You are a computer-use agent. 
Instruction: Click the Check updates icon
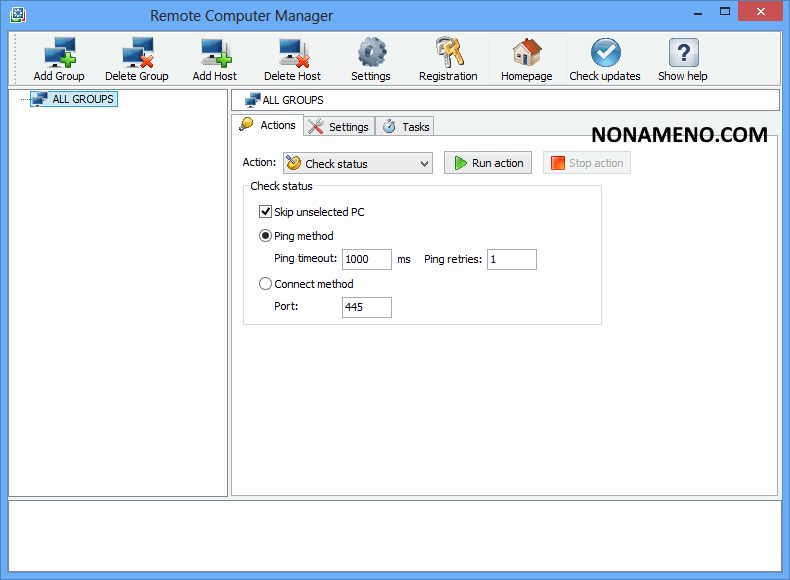coord(605,53)
